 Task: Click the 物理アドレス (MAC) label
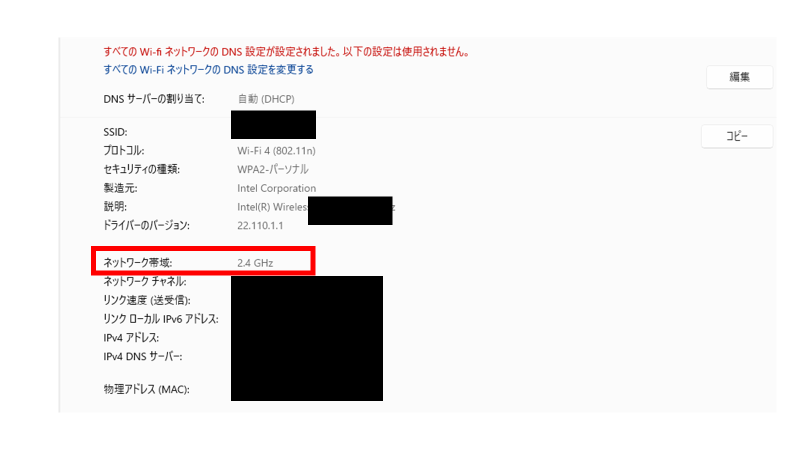(x=146, y=389)
